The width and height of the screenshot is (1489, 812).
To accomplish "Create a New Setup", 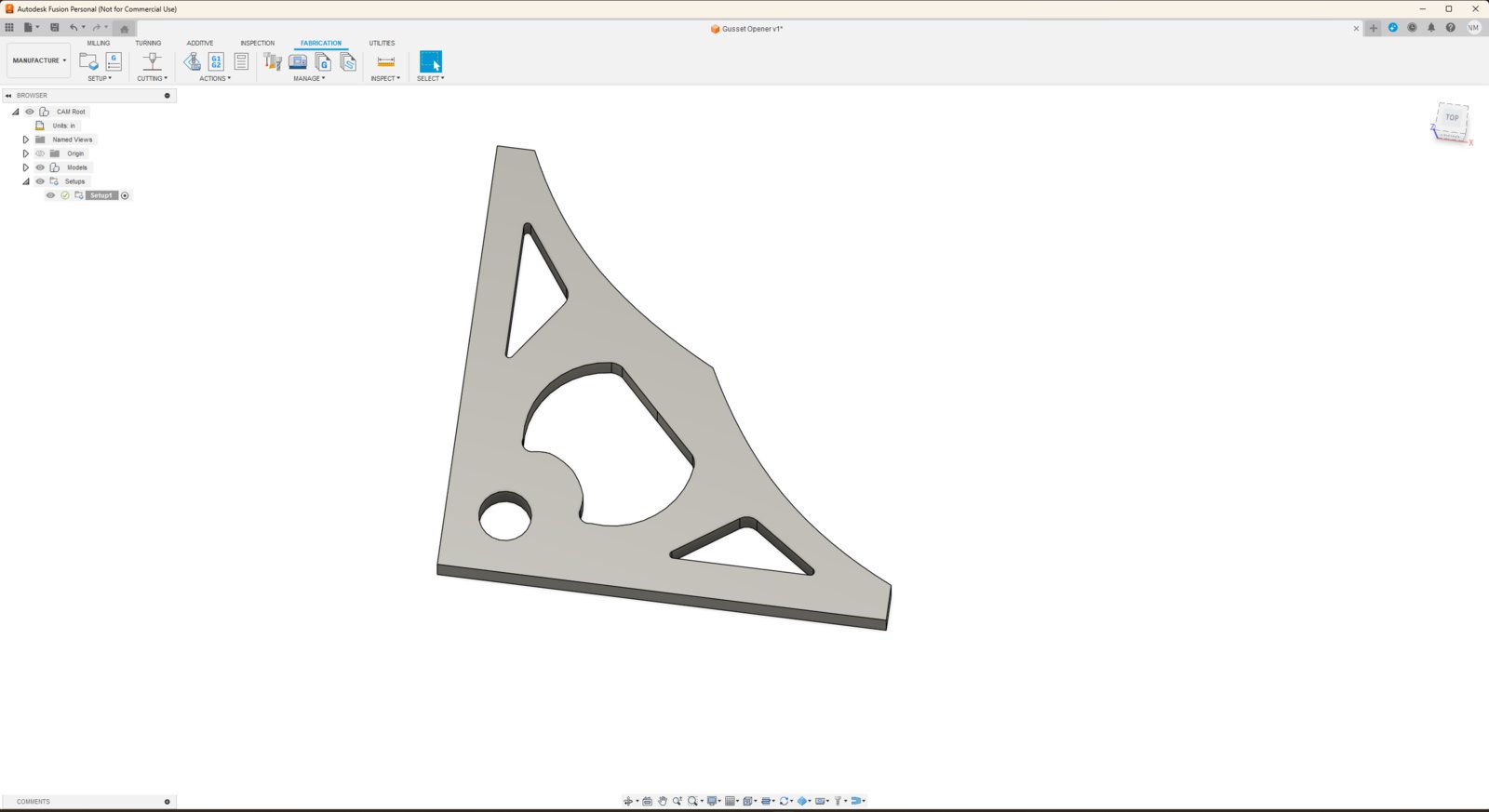I will pyautogui.click(x=88, y=61).
